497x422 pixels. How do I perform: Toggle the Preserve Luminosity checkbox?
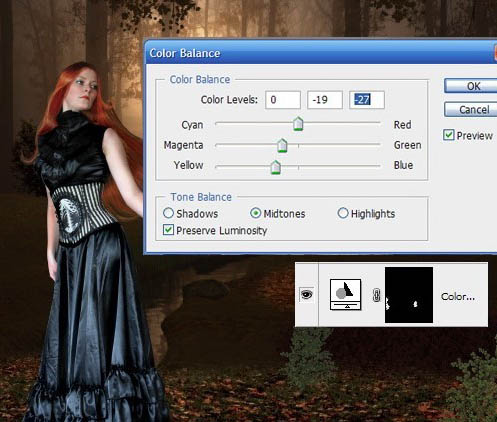(168, 230)
